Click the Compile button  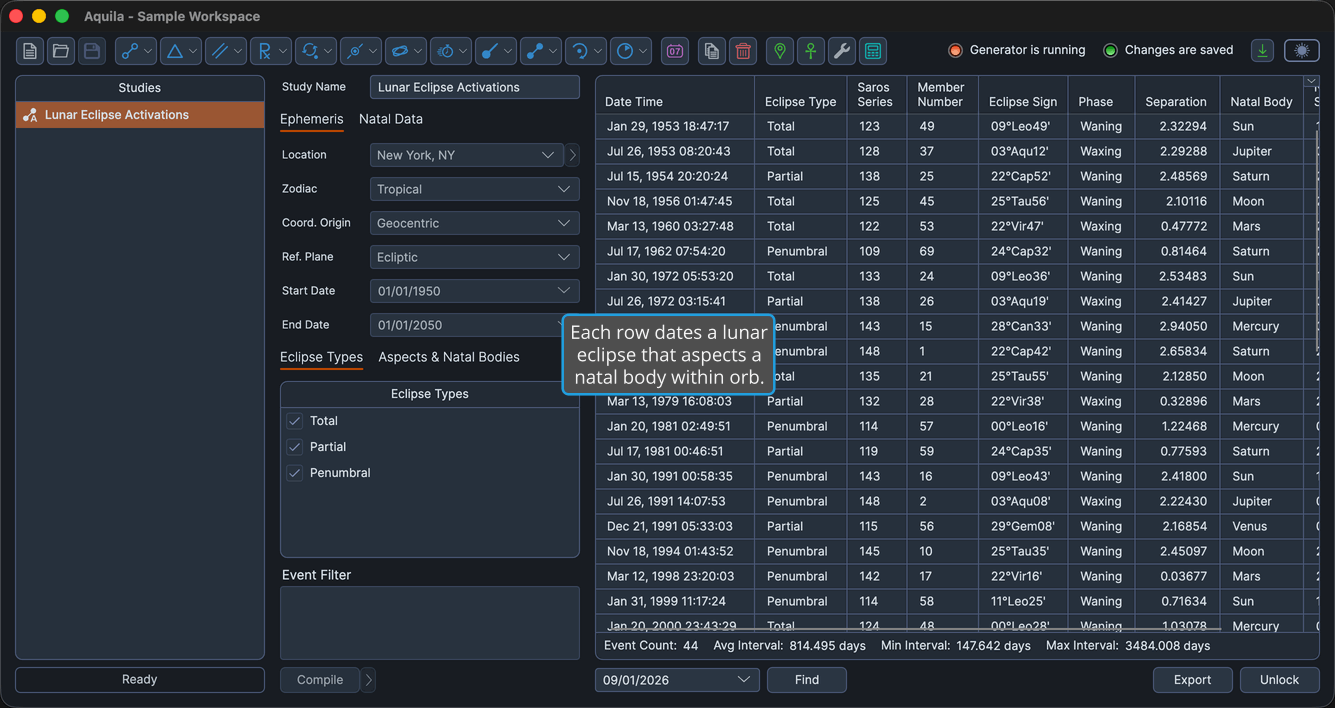320,680
